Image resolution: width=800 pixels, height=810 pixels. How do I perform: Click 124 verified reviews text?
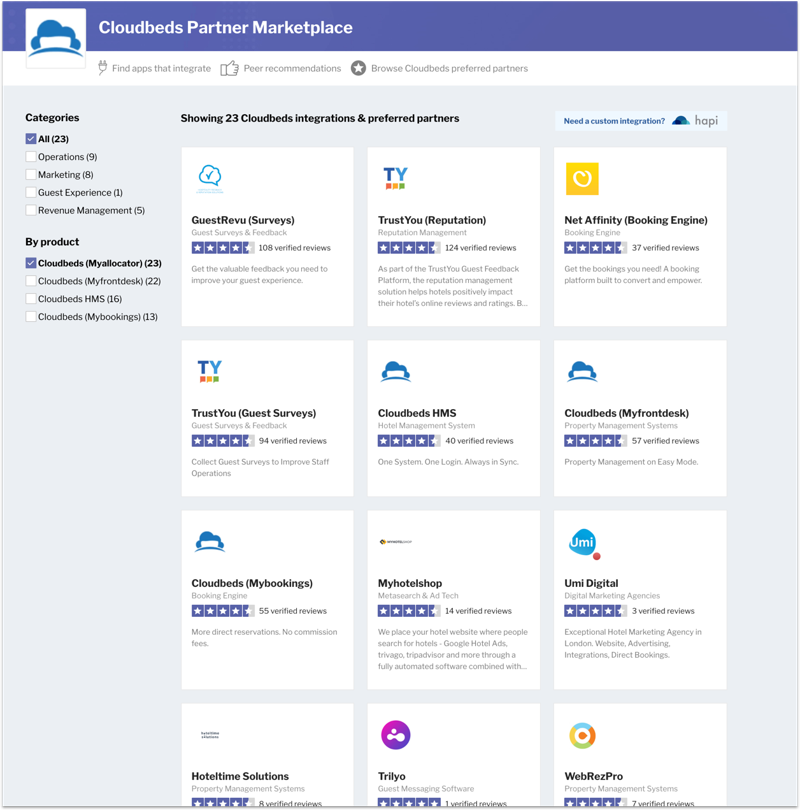click(x=481, y=248)
